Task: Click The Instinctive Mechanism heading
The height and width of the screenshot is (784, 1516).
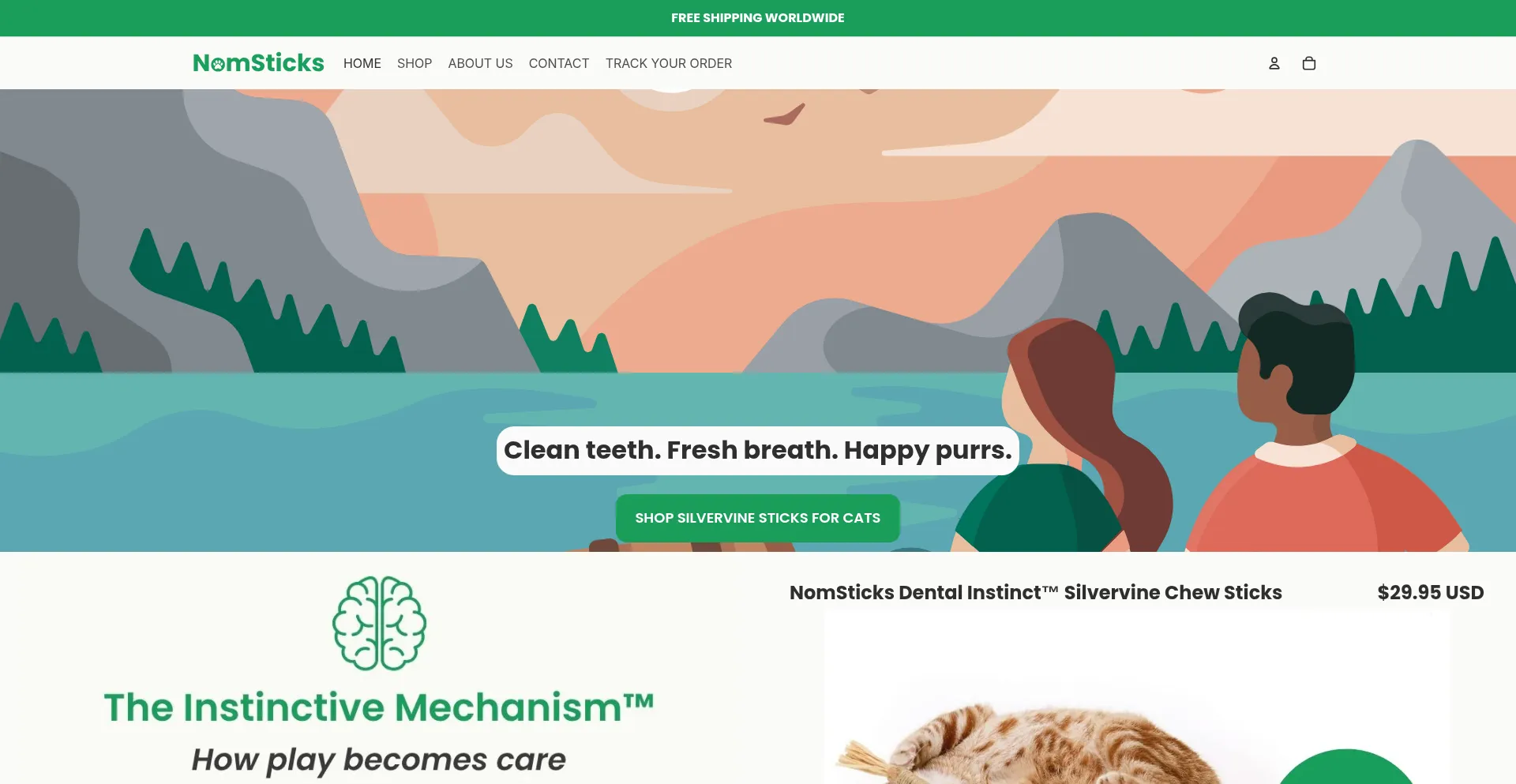Action: point(379,707)
